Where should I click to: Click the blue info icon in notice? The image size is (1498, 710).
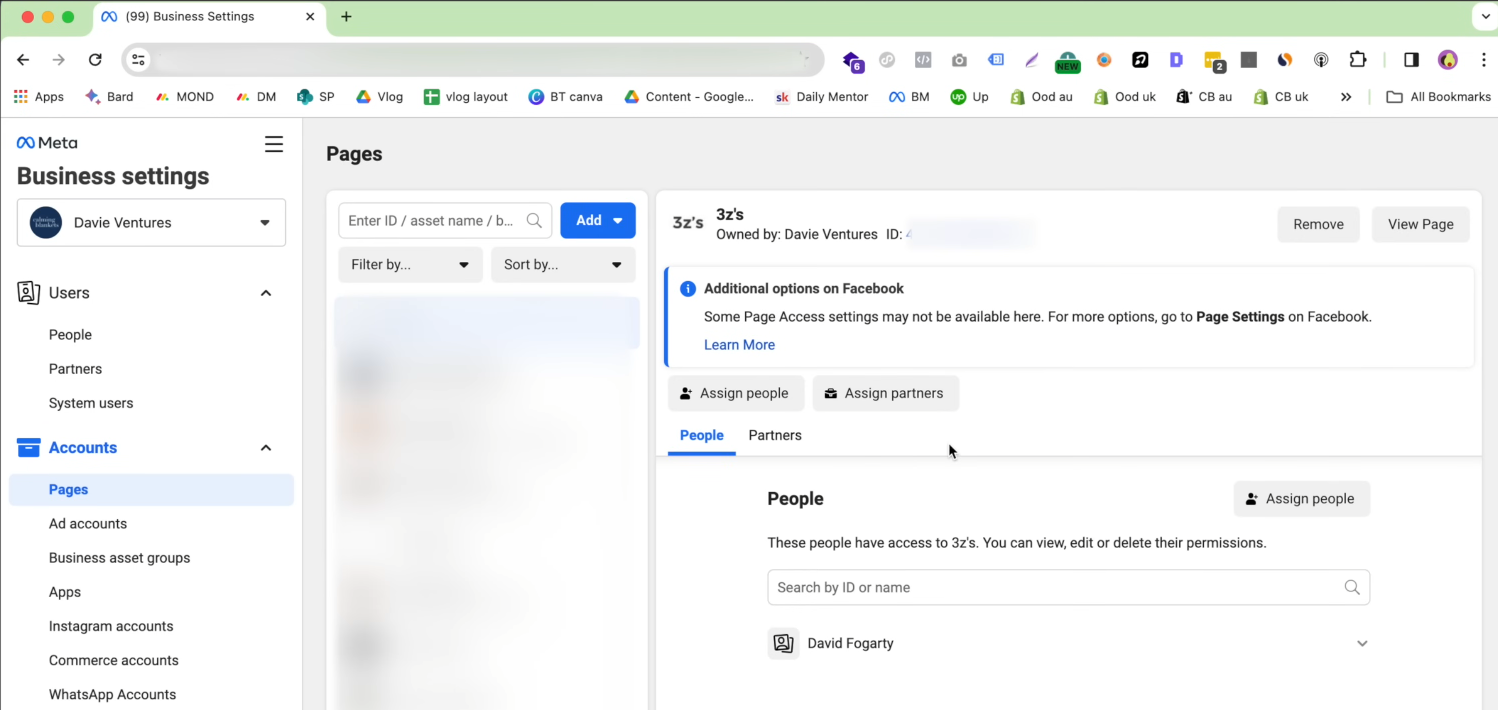(x=688, y=289)
